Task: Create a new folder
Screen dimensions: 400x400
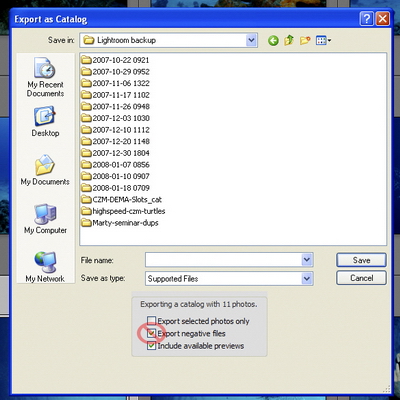Action: tap(305, 40)
